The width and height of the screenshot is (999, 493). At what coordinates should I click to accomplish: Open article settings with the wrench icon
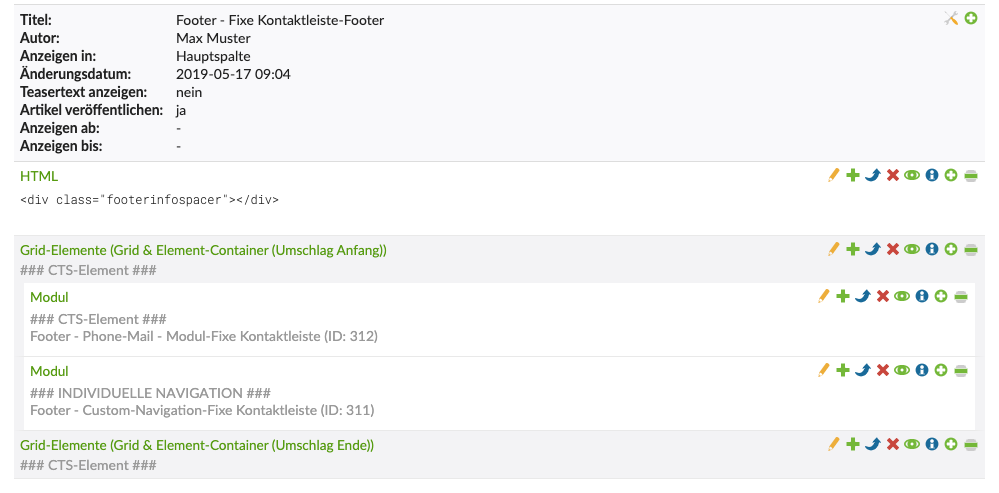pos(951,18)
